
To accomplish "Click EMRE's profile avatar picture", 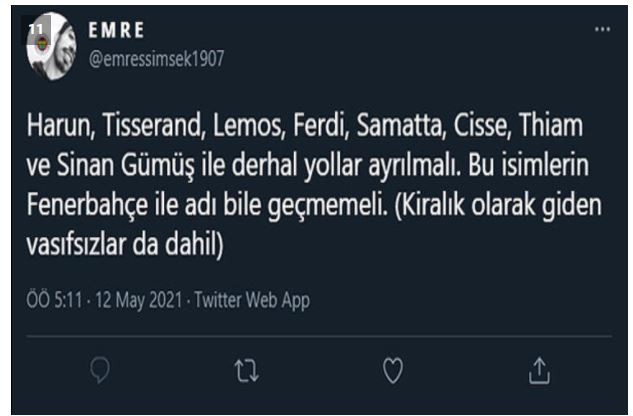I will 52,46.
